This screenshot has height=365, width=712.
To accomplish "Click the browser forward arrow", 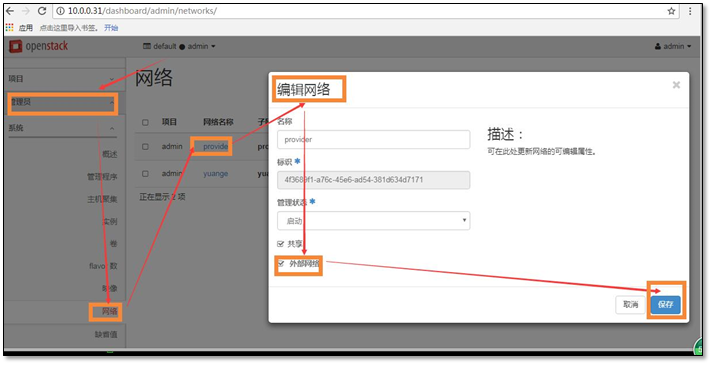I will pyautogui.click(x=26, y=11).
